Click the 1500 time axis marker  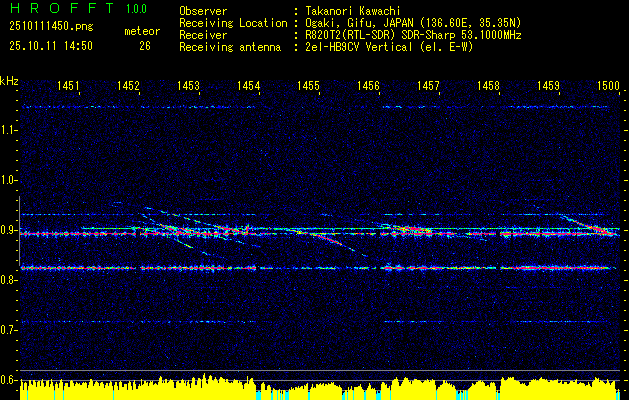click(609, 85)
